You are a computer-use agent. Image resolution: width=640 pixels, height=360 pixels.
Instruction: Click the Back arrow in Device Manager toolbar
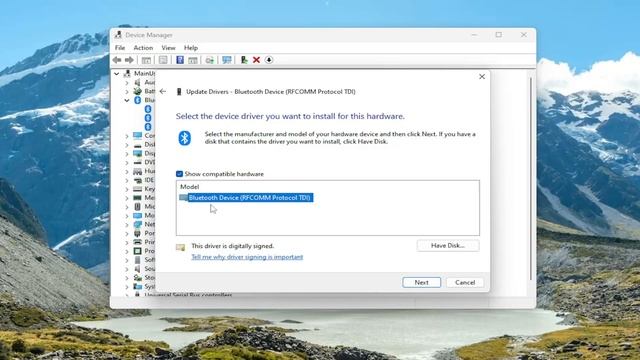tap(117, 60)
